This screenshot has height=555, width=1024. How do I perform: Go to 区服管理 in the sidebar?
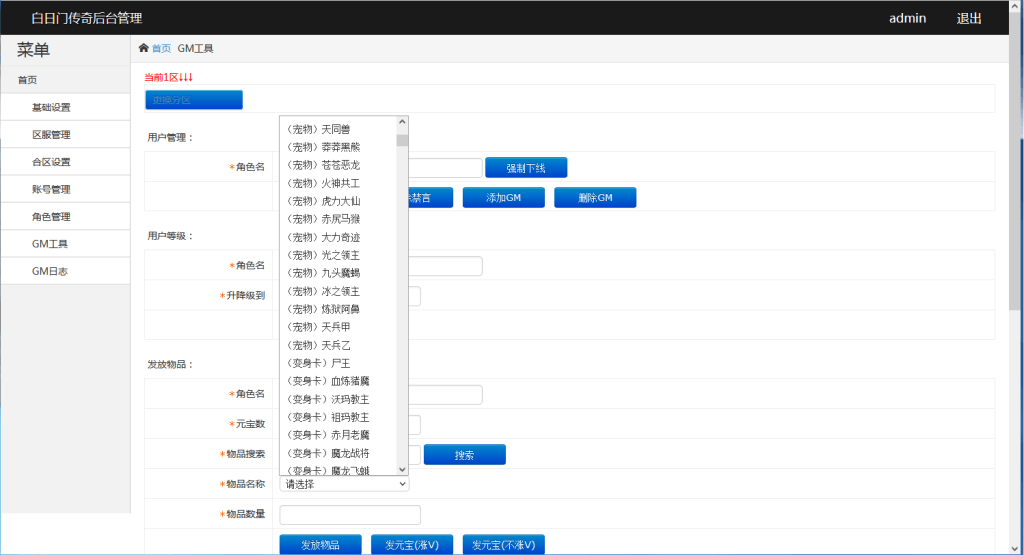click(x=51, y=134)
